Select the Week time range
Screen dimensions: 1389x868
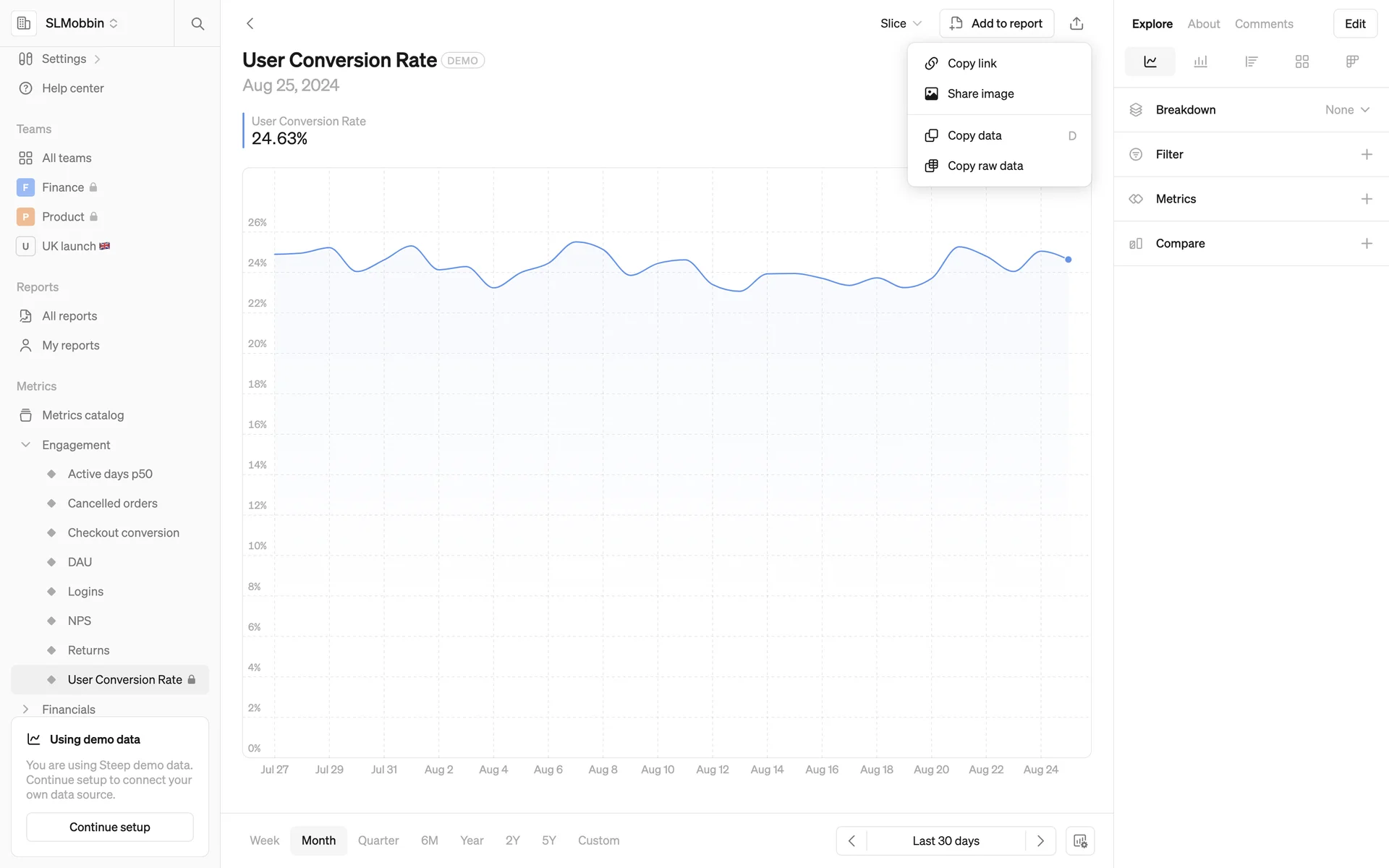pyautogui.click(x=264, y=841)
